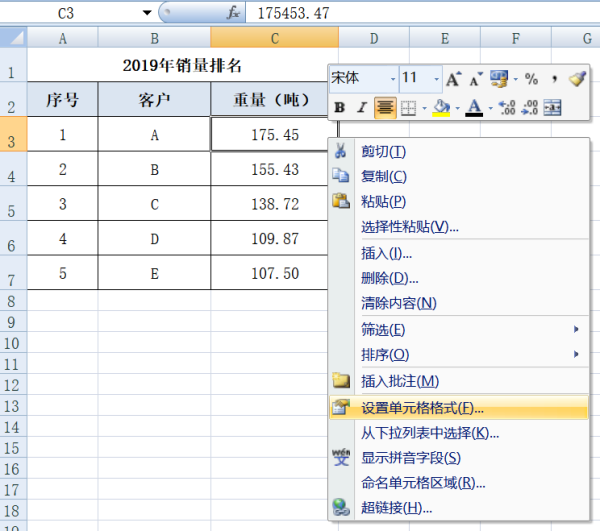The width and height of the screenshot is (600, 531).
Task: Apply accounting number format icon
Action: 499,79
